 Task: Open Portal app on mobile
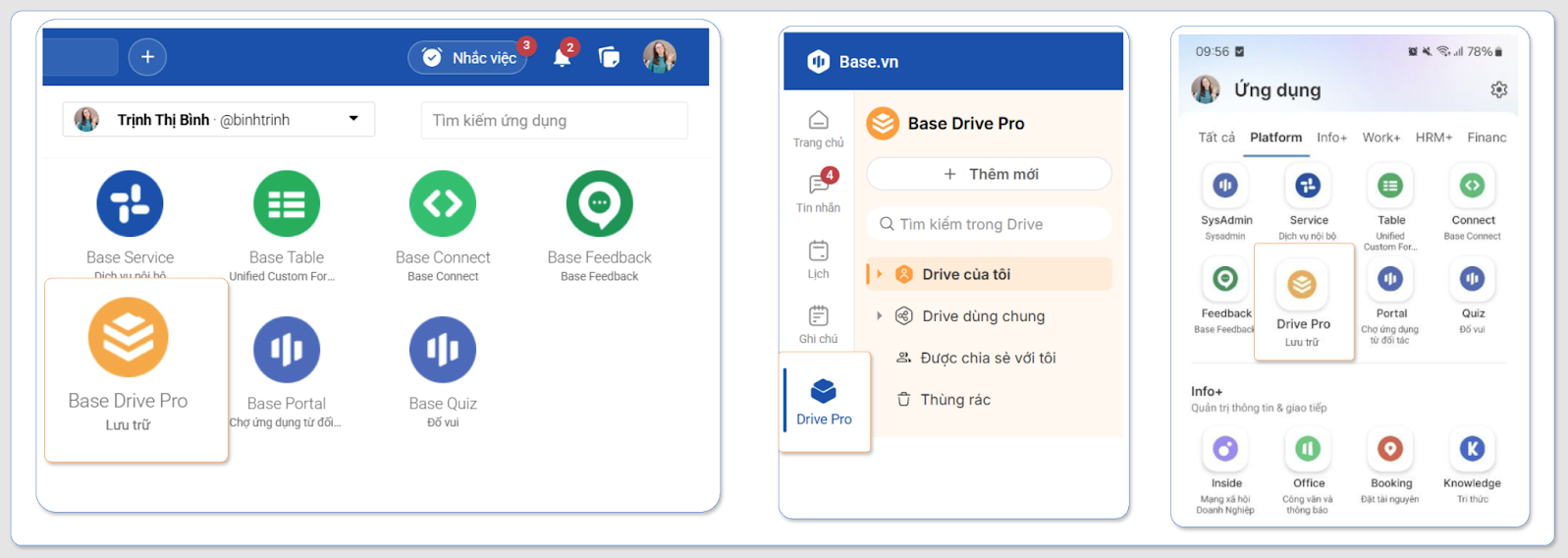(x=1390, y=279)
